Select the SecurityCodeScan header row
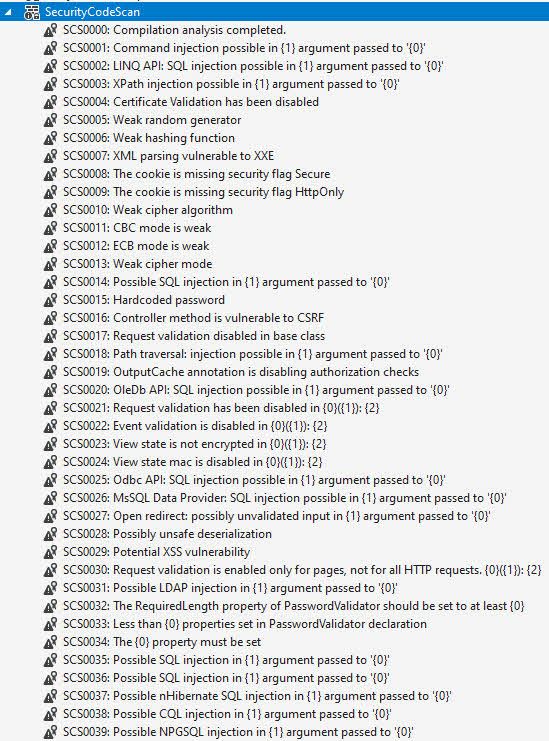This screenshot has height=741, width=549. point(274,11)
